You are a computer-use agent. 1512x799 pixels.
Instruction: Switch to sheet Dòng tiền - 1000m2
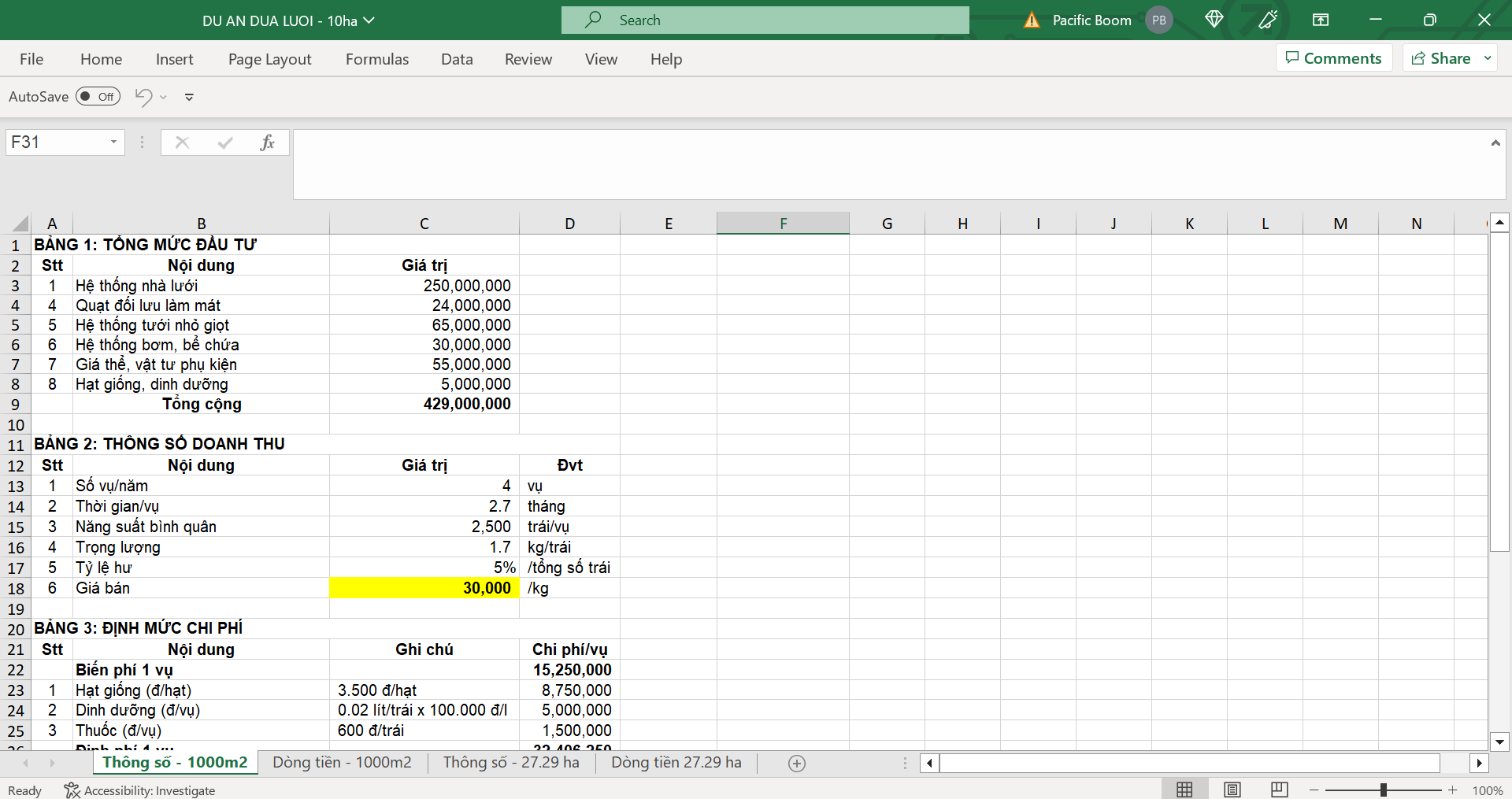click(342, 763)
